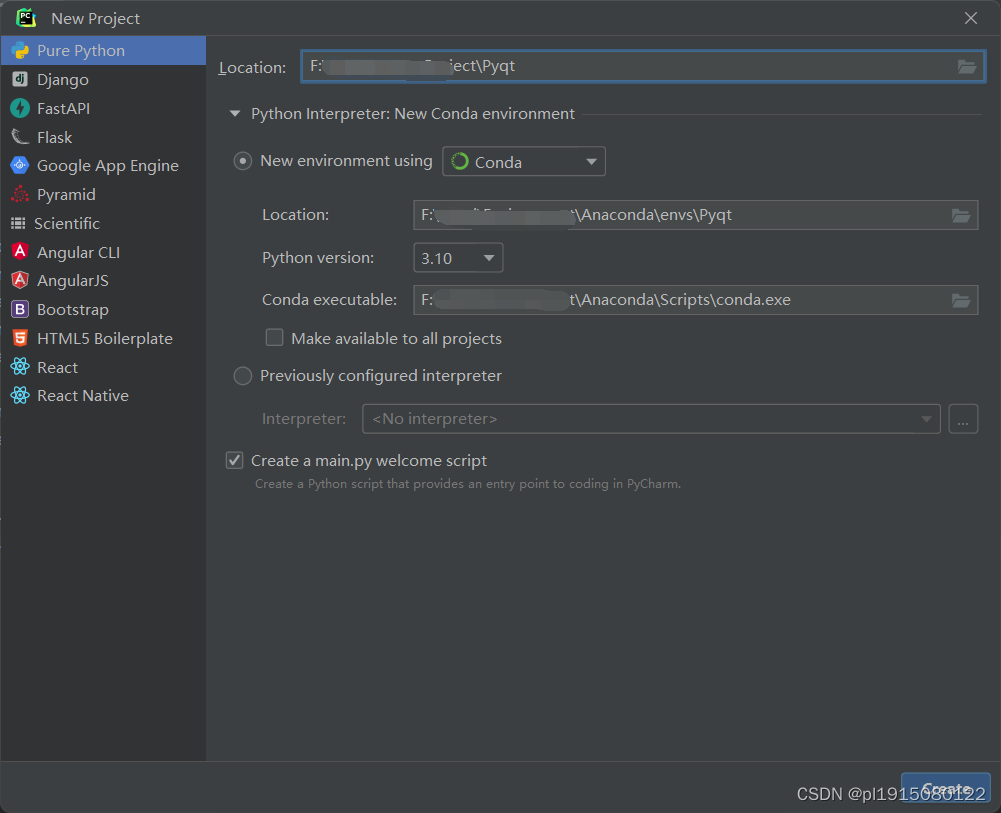The width and height of the screenshot is (1001, 813).
Task: Click the Python version label
Action: (318, 258)
